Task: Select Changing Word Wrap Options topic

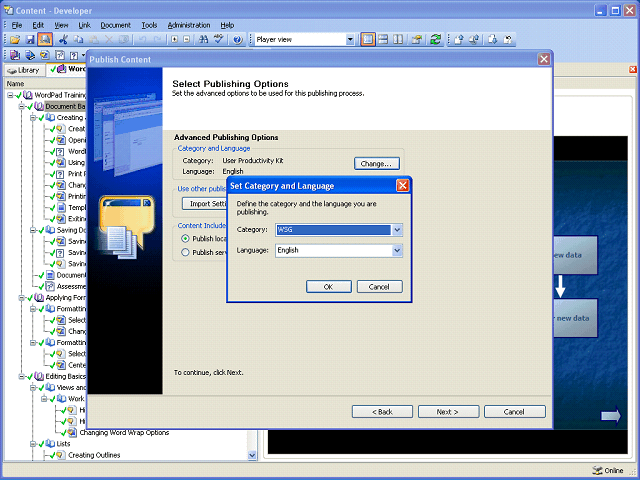Action: 124,433
